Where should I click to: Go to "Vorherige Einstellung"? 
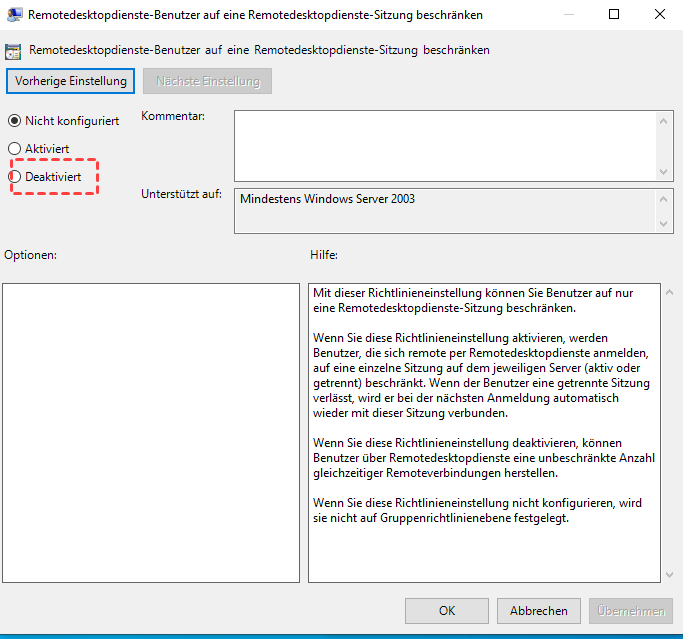coord(70,81)
